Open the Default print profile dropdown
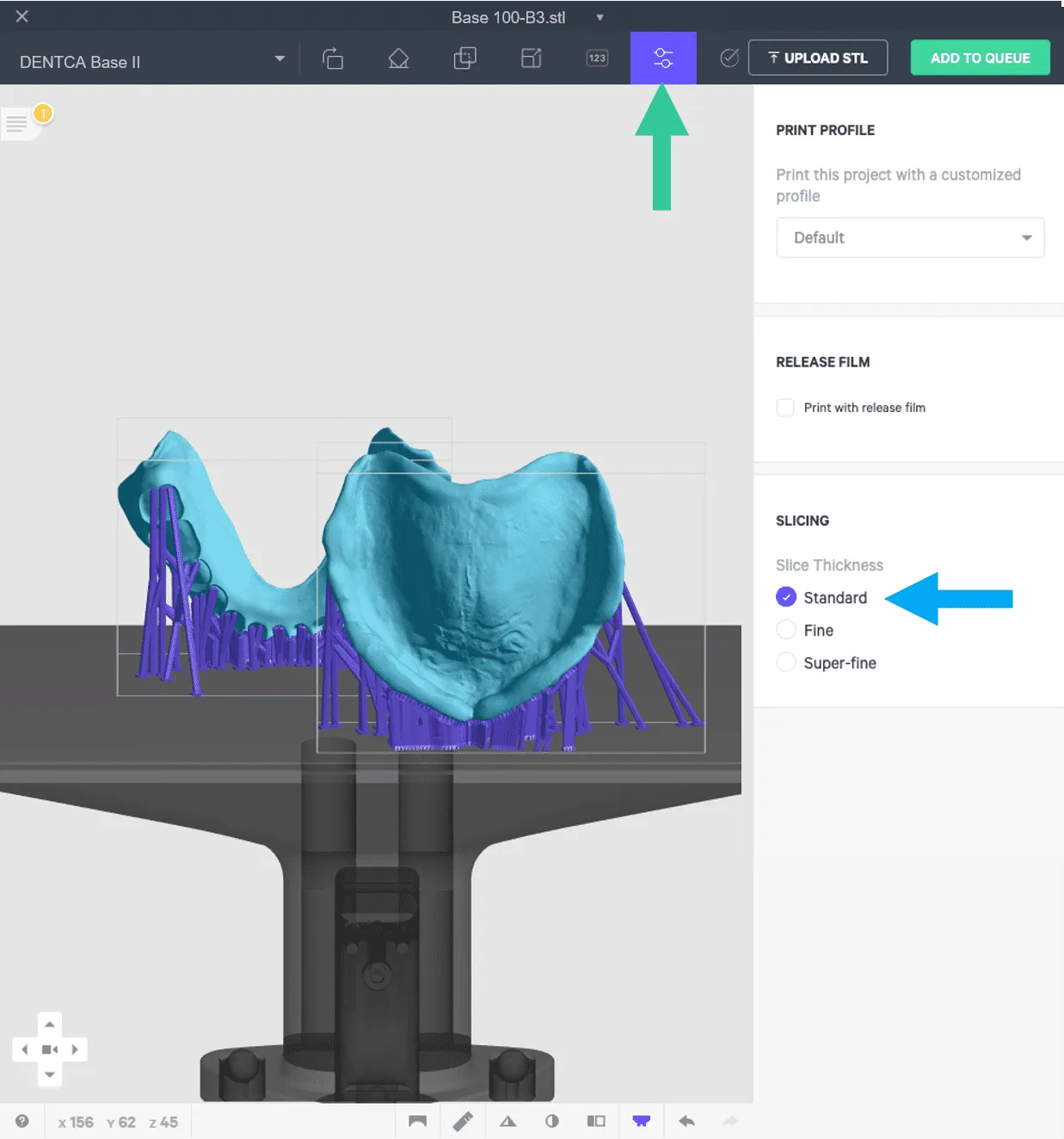The image size is (1064, 1139). point(910,237)
